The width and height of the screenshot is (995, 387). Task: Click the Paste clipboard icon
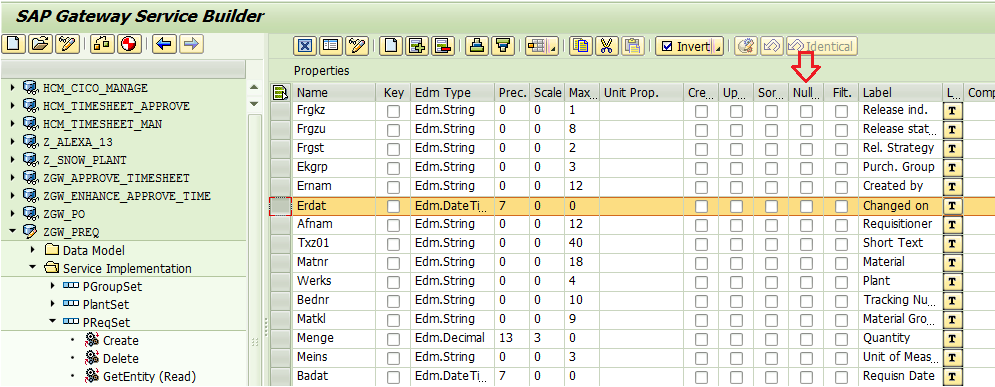click(632, 46)
